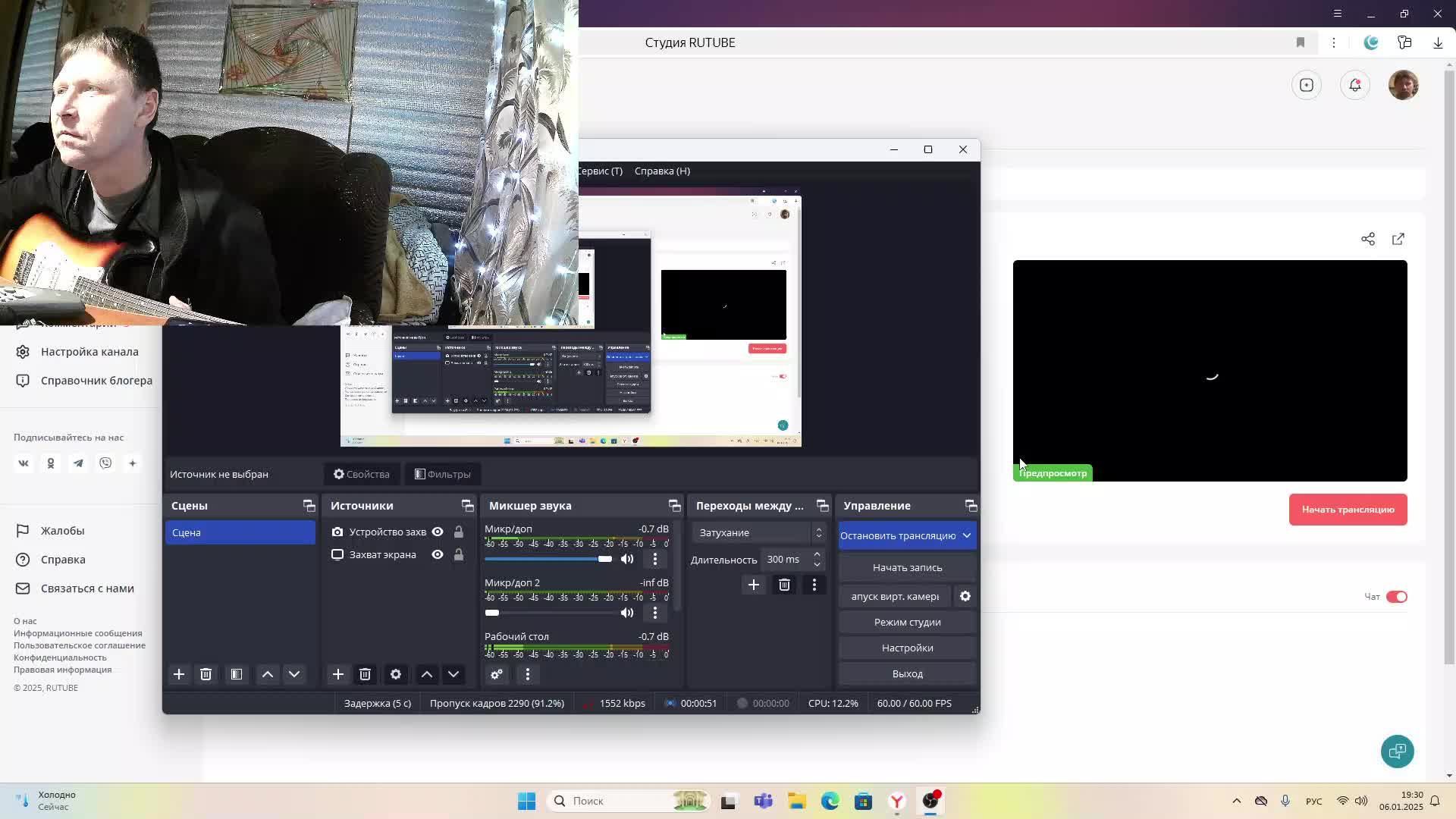
Task: Lock the Устройство захвата source
Action: [459, 532]
